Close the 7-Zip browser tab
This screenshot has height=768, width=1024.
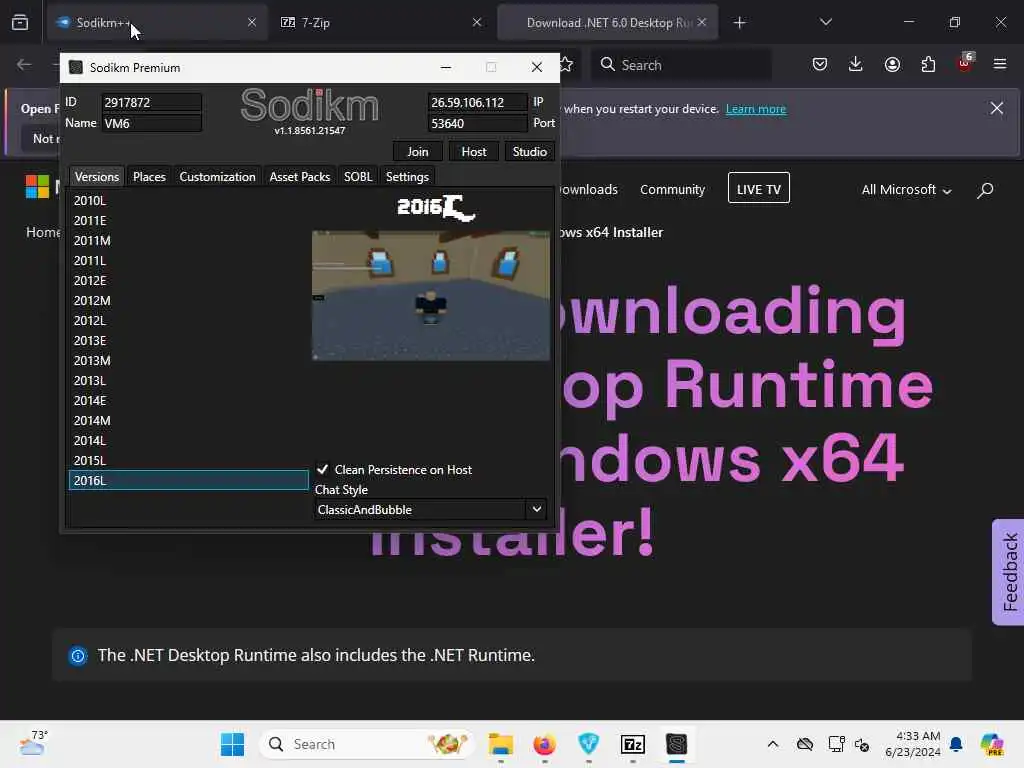tap(477, 22)
